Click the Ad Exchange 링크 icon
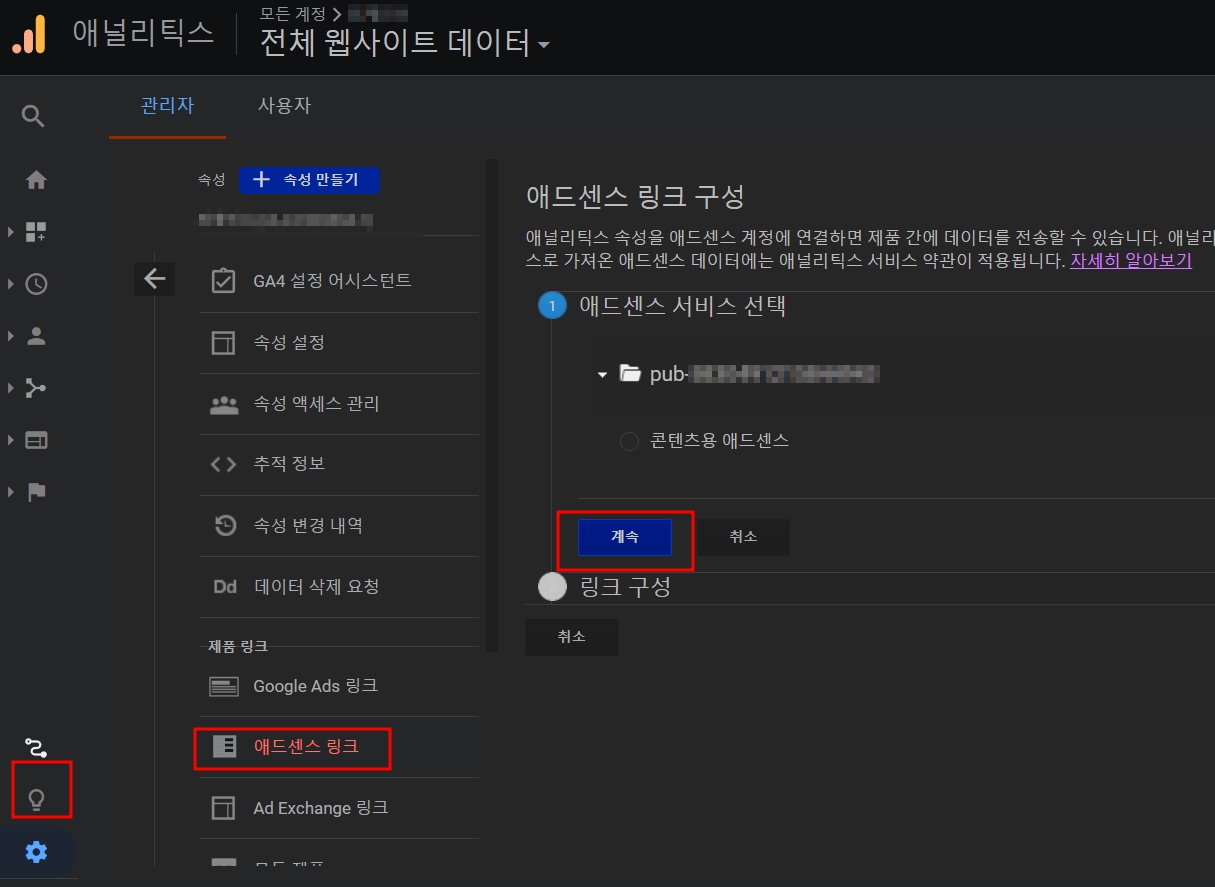The width and height of the screenshot is (1215, 887). click(224, 808)
